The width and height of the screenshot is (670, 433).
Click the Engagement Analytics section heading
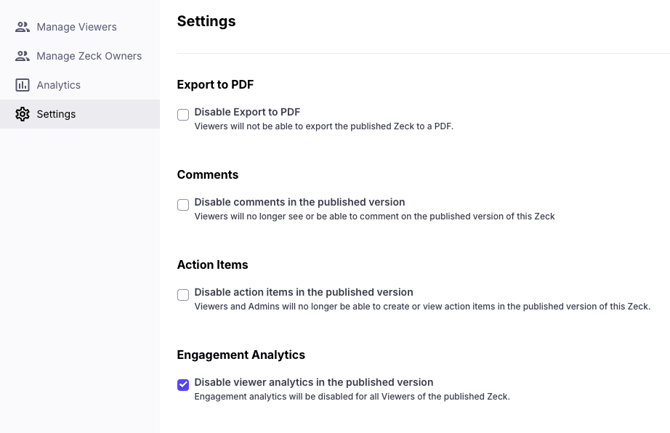[241, 355]
